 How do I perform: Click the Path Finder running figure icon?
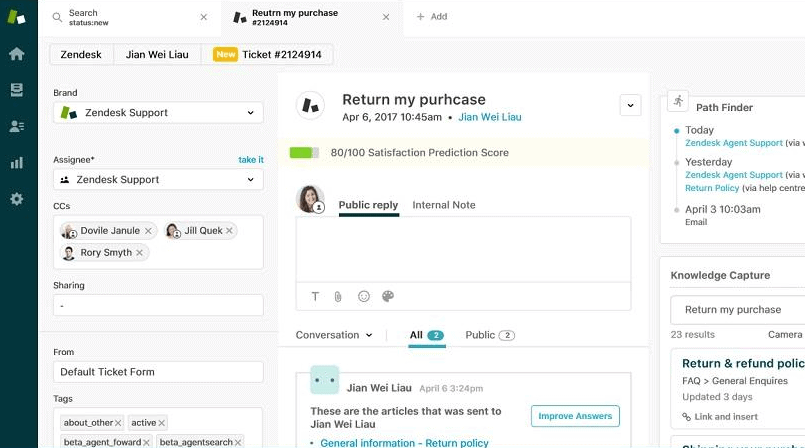point(678,101)
